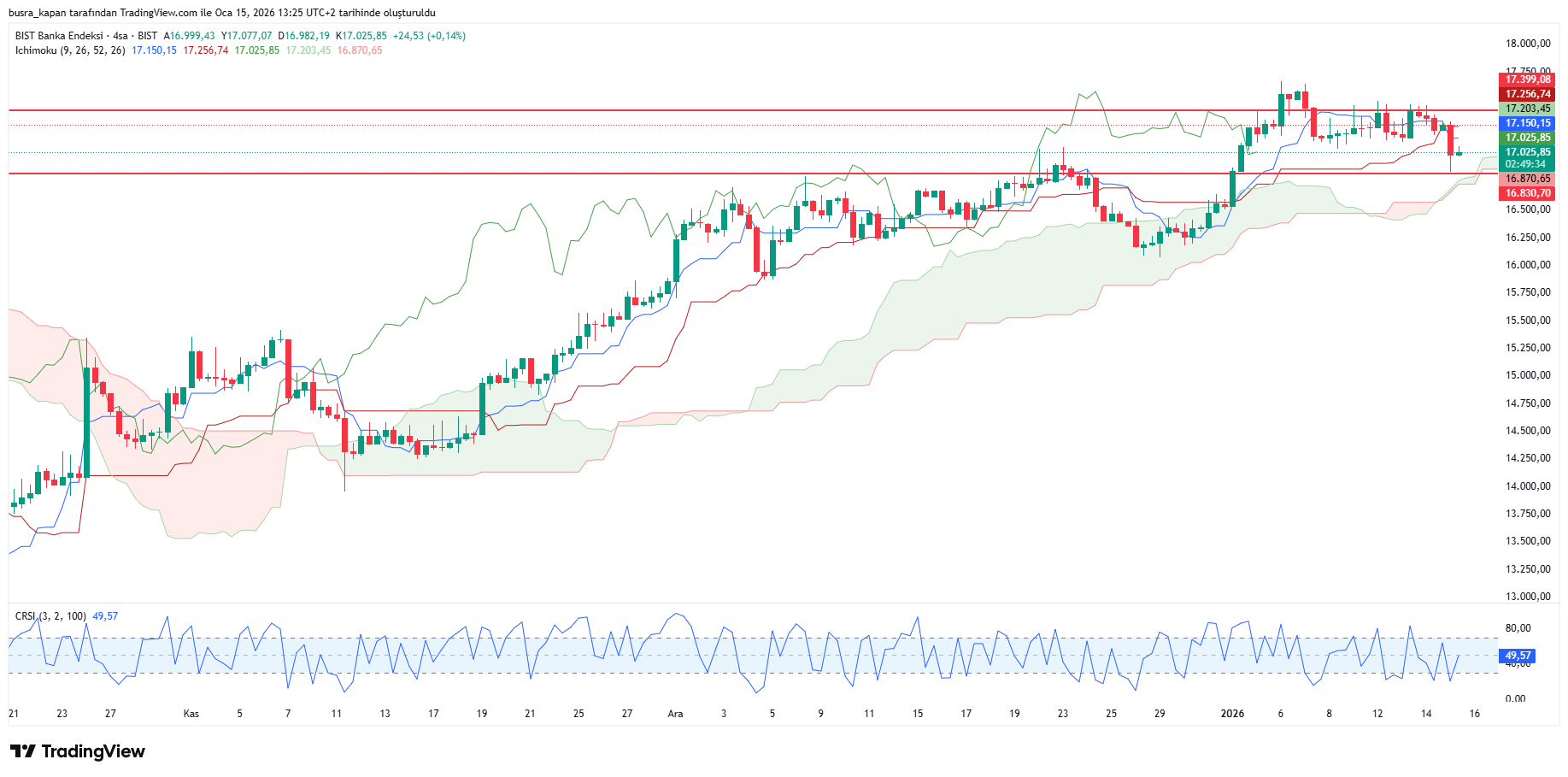Click the Kas month label on time axis
The image size is (1568, 777).
(x=191, y=714)
